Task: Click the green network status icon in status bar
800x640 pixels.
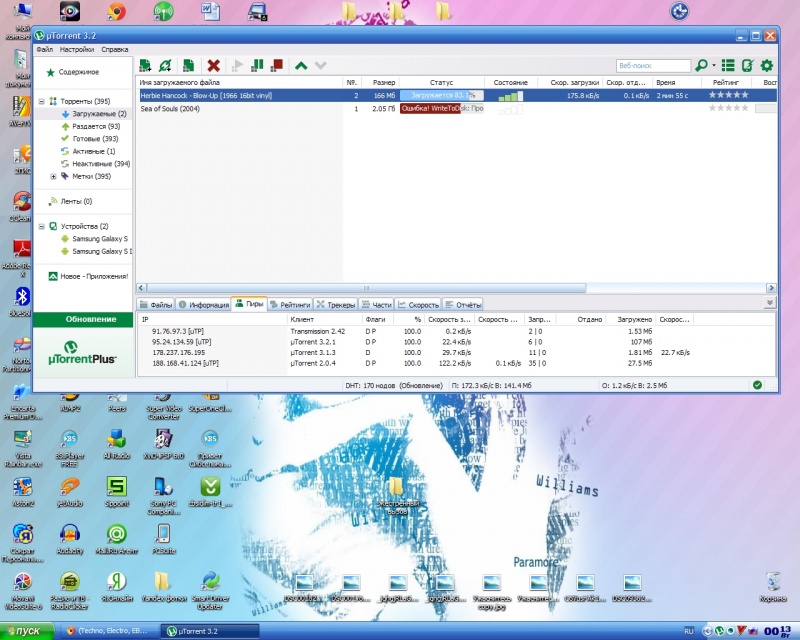Action: (757, 384)
